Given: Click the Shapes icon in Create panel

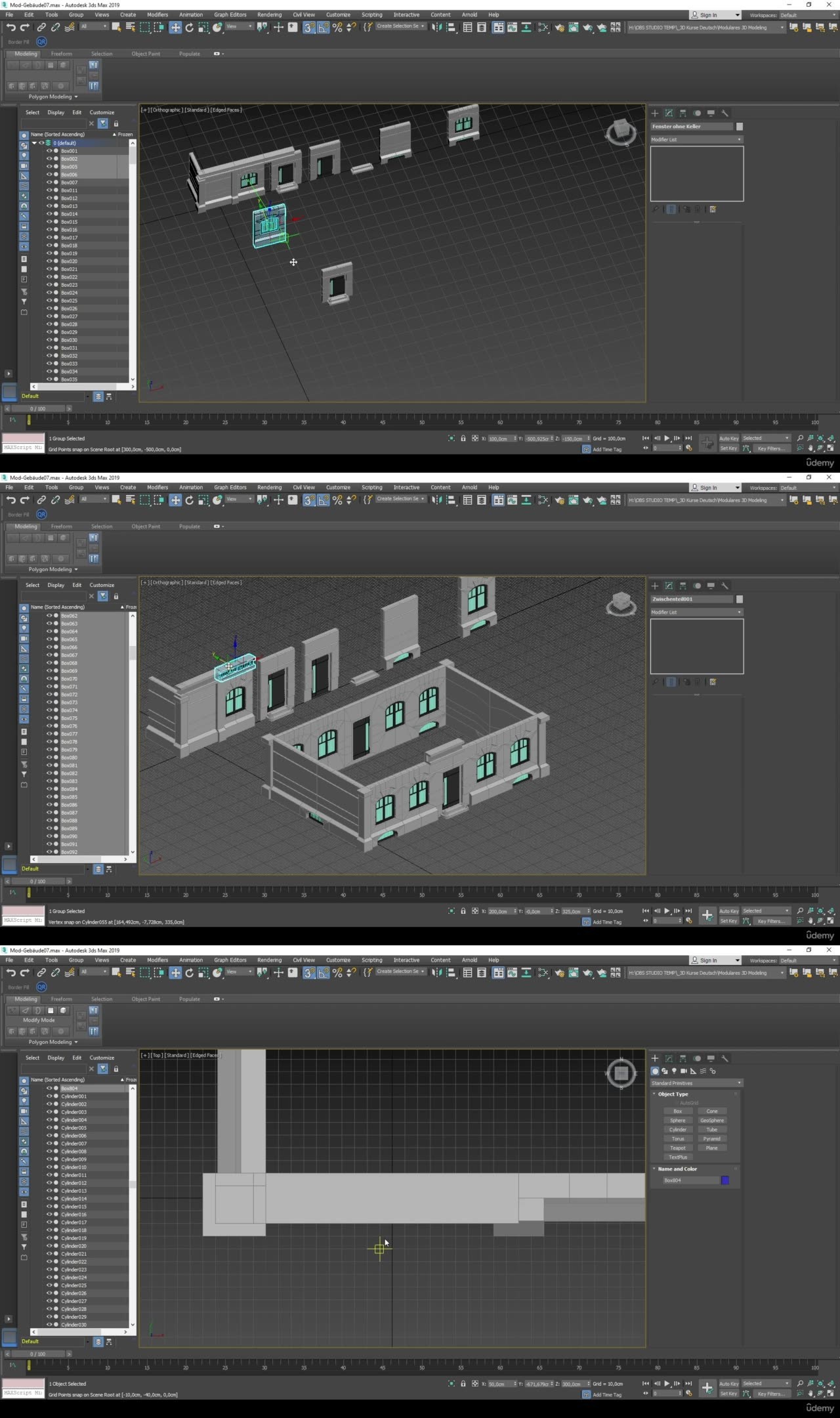Looking at the screenshot, I should (665, 1071).
